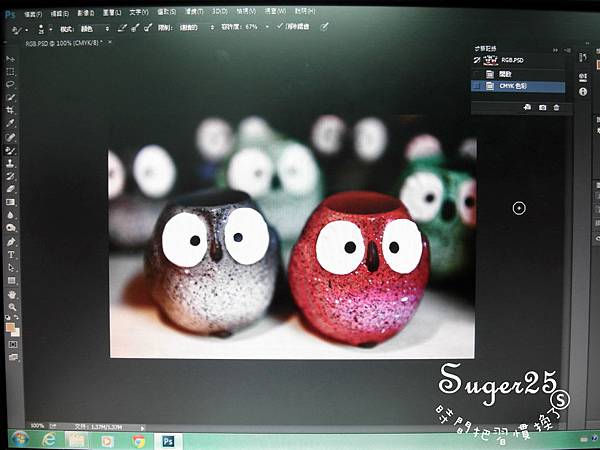The image size is (600, 450).
Task: Open the 檔案(F) File menu
Action: [30, 14]
